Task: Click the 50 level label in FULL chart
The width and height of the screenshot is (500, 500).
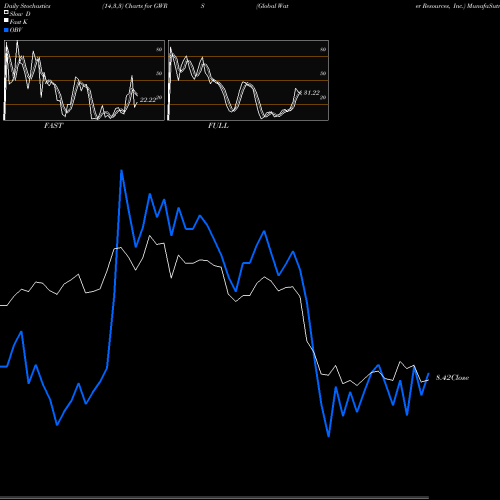Action: (x=323, y=73)
